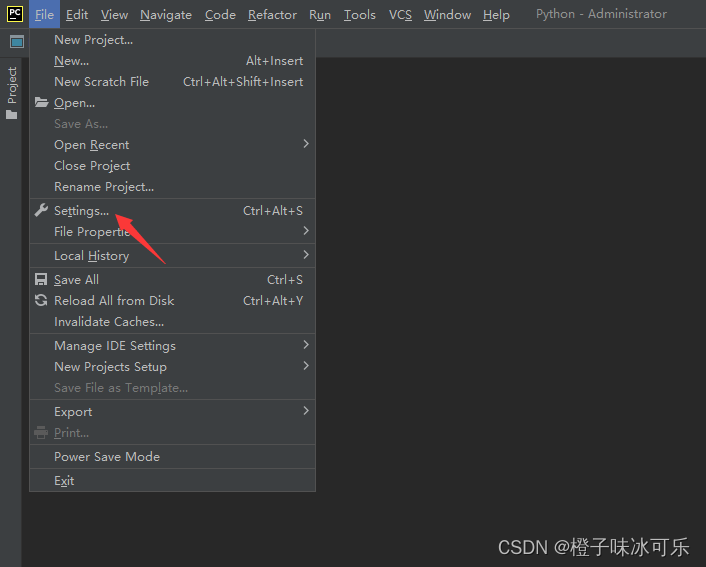
Task: Click the Ctrl+Alt+S shortcut text
Action: pyautogui.click(x=273, y=210)
